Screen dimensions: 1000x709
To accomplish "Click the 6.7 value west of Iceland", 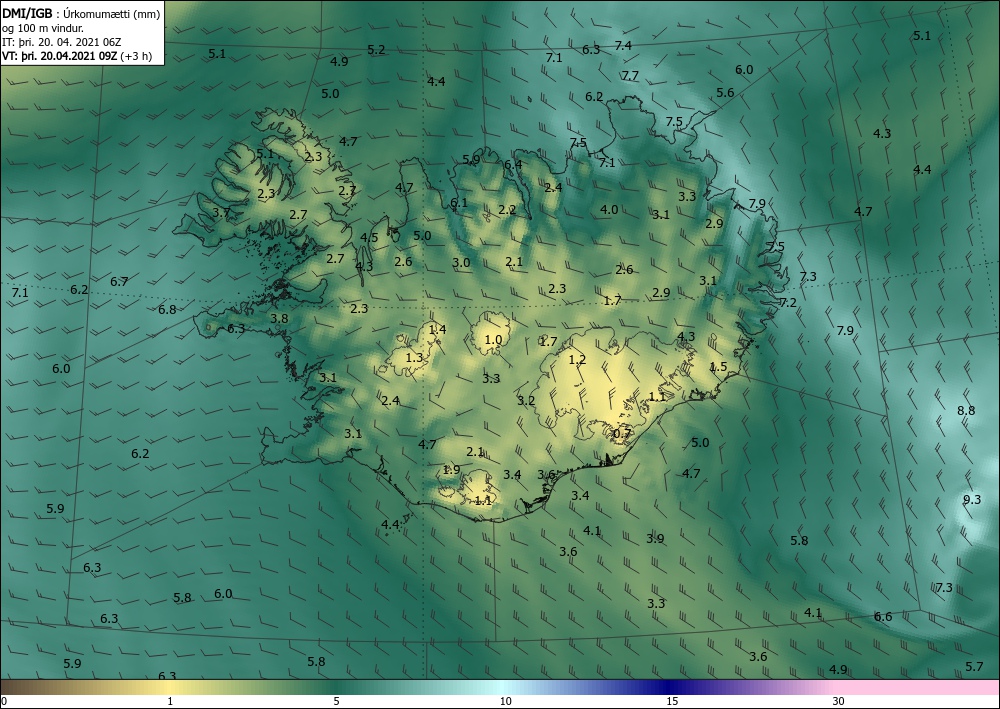I will (x=119, y=281).
